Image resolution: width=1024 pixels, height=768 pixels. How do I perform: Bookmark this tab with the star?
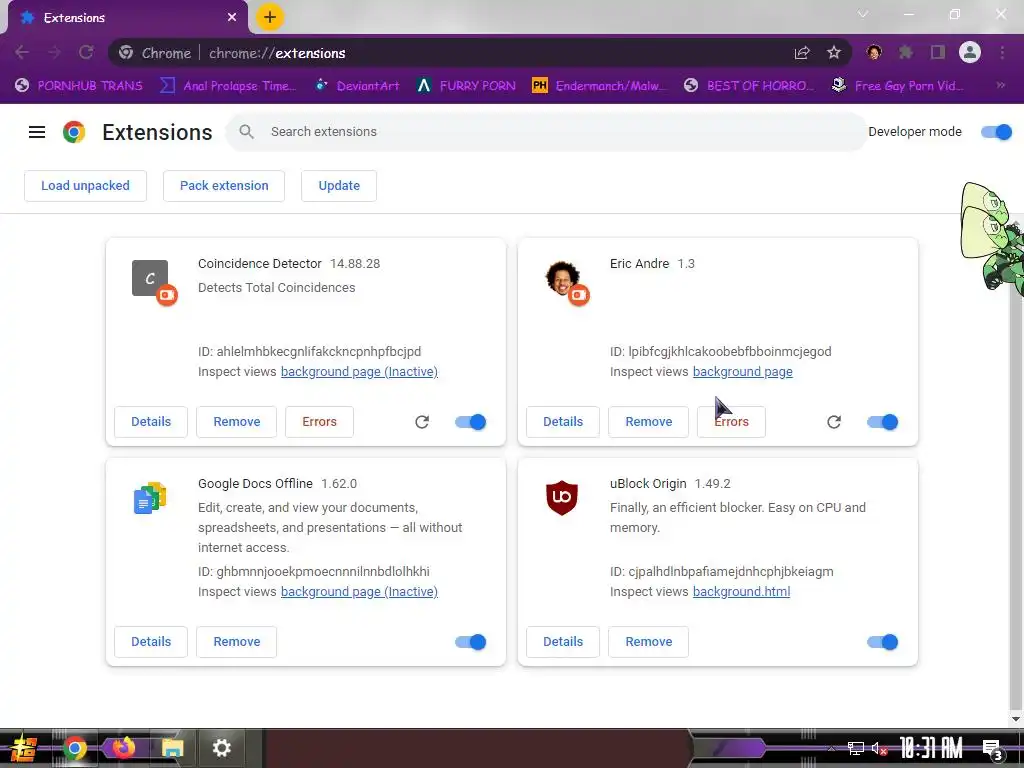coord(834,53)
